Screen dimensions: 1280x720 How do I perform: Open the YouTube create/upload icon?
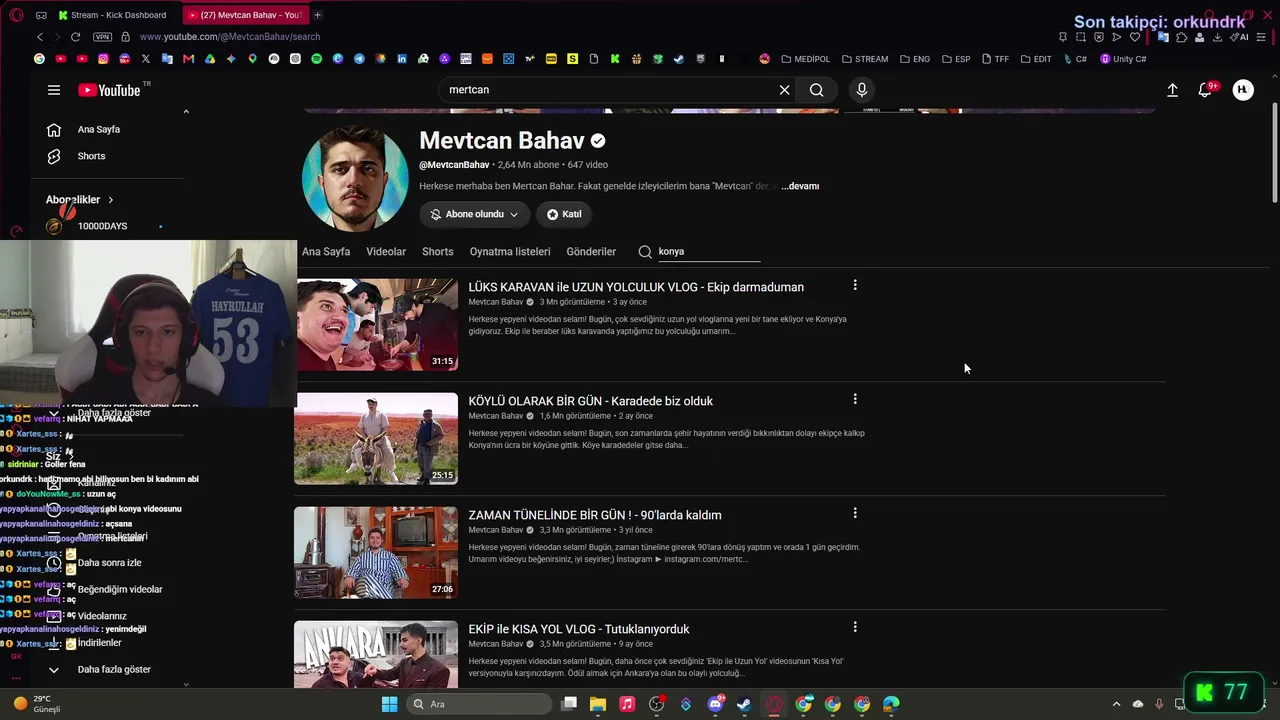(x=1172, y=90)
